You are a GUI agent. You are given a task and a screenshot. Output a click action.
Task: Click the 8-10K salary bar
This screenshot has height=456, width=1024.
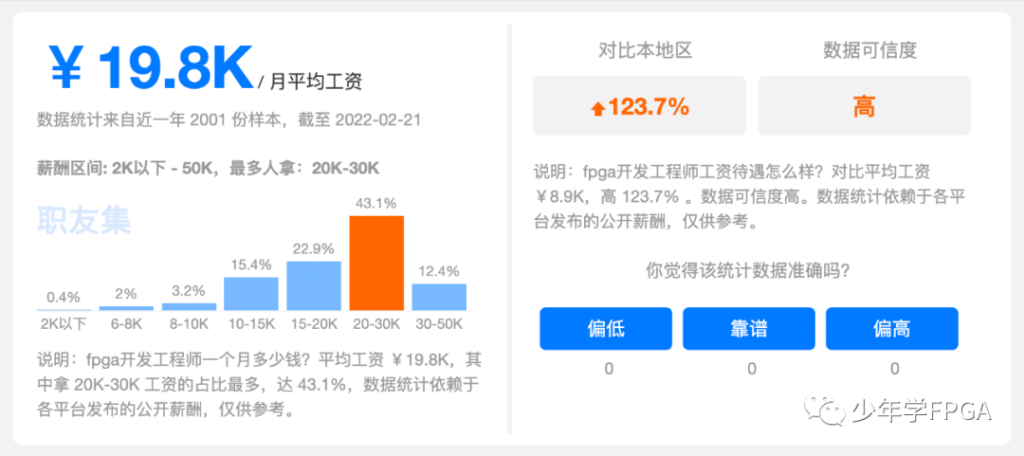(189, 306)
